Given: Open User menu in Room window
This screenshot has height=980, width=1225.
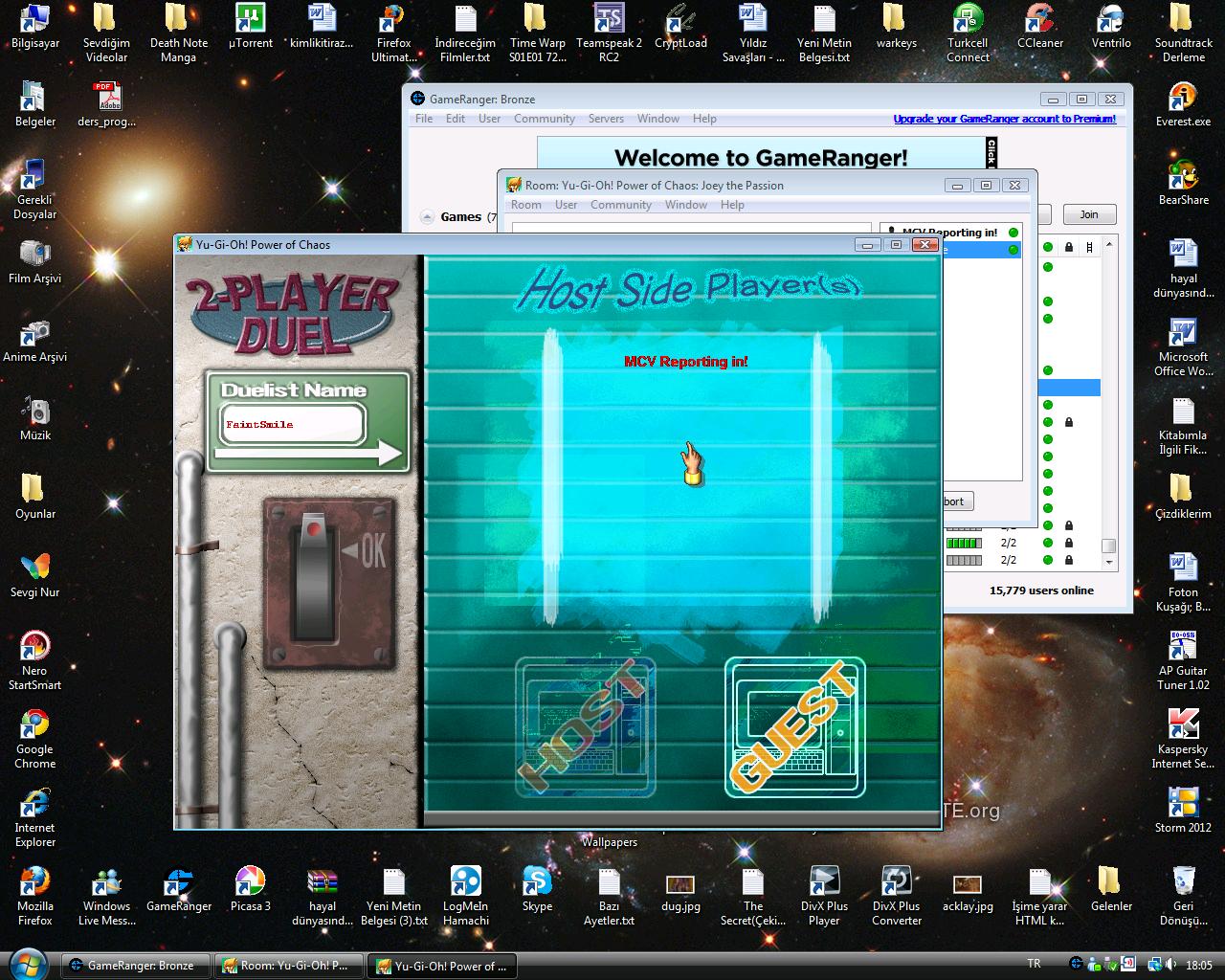Looking at the screenshot, I should (566, 205).
